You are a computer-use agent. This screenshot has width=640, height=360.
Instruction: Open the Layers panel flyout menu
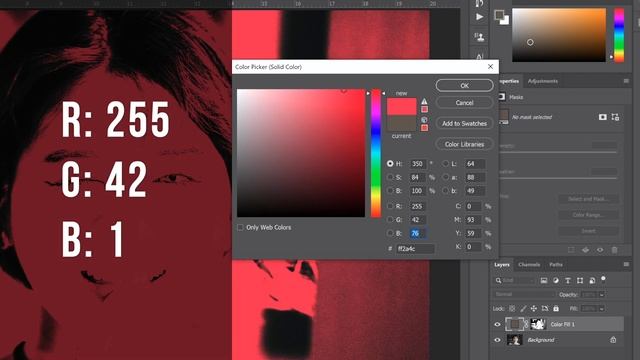(626, 264)
